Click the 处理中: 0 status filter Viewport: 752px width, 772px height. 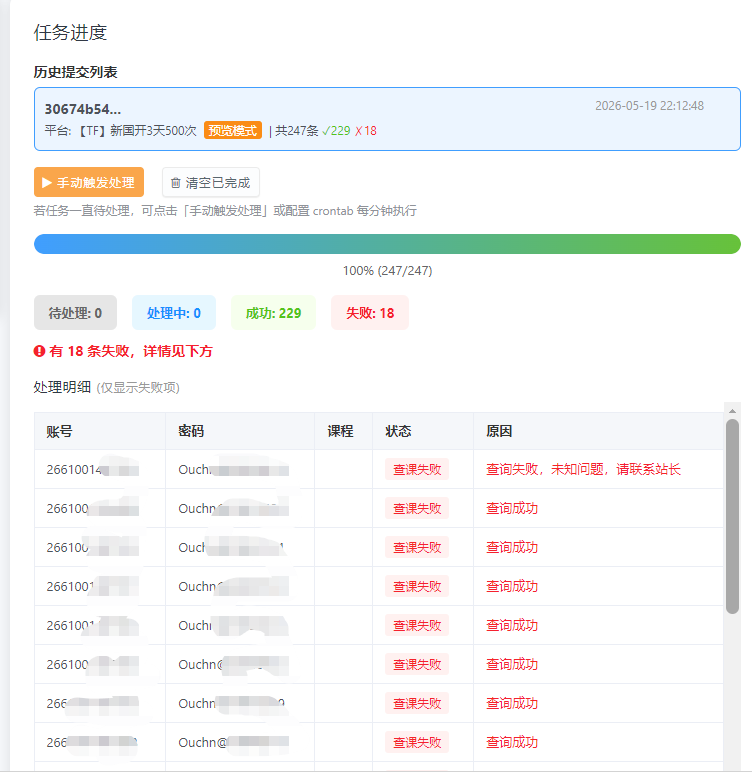click(174, 313)
